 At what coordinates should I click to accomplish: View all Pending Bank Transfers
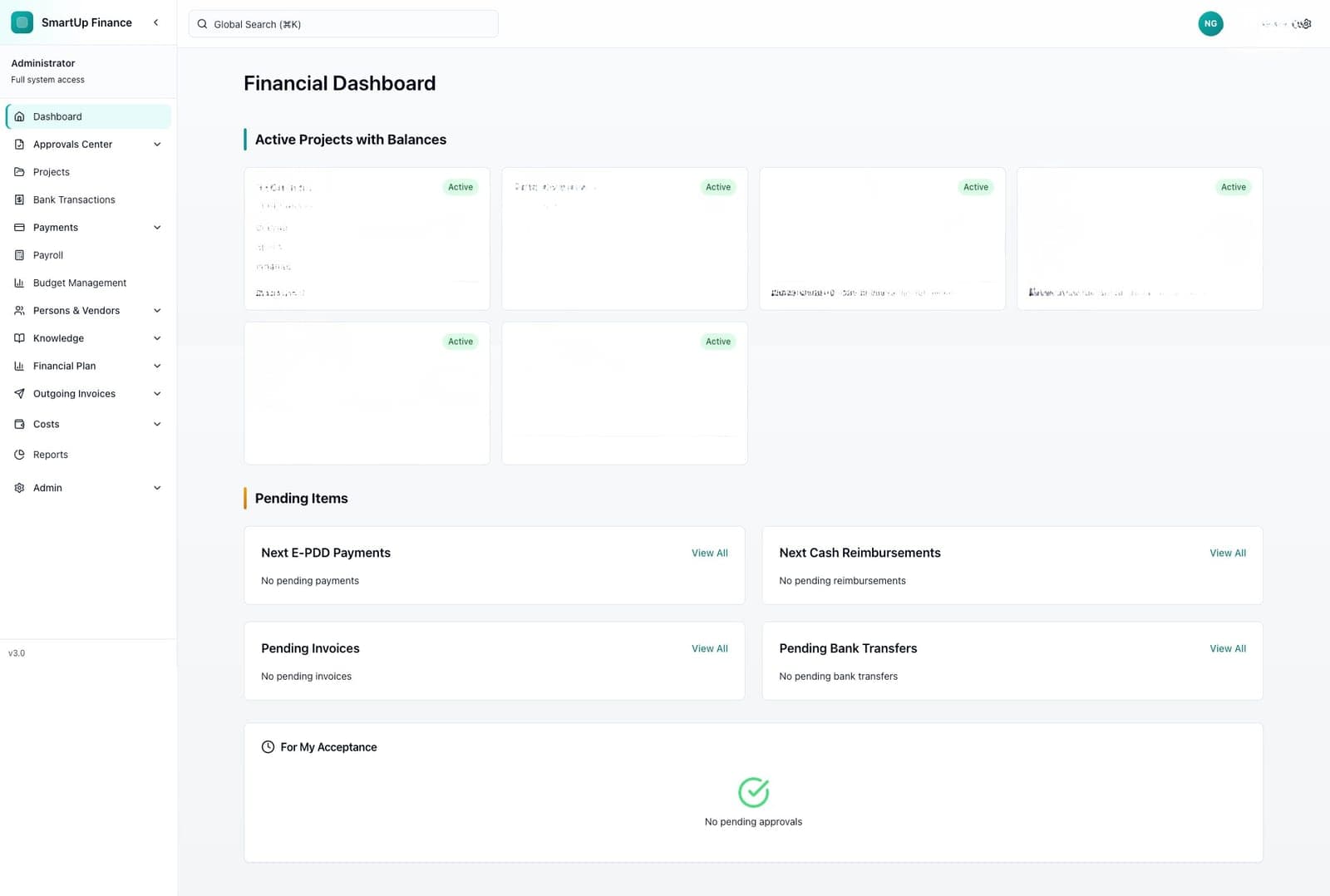pos(1228,648)
